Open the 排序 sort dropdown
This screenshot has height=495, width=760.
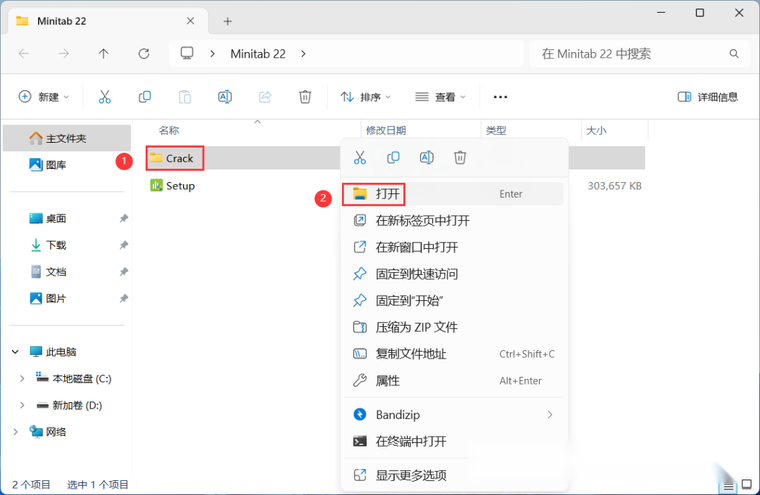pyautogui.click(x=365, y=97)
